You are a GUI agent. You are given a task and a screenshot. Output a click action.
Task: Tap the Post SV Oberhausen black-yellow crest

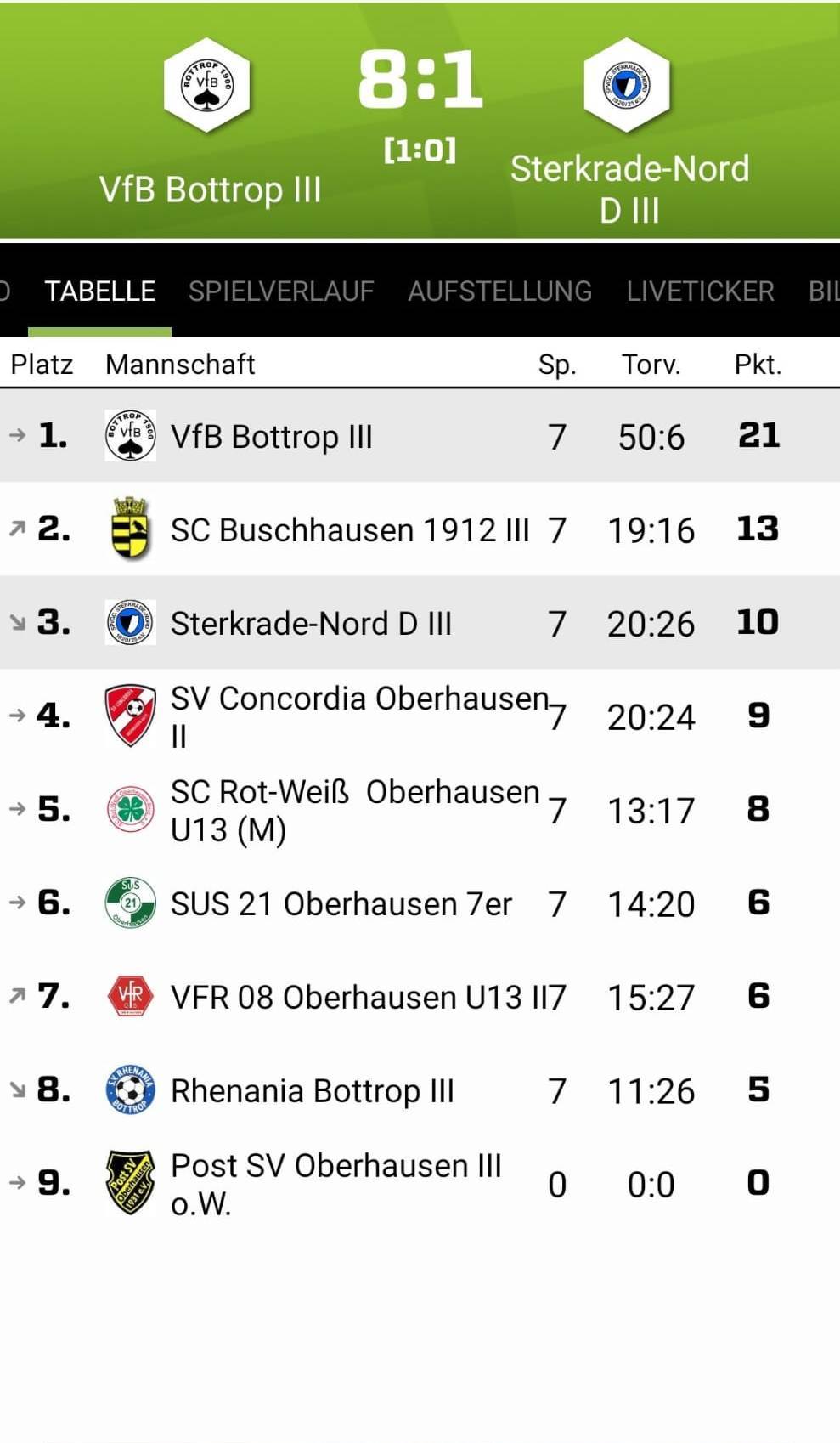pyautogui.click(x=130, y=1183)
